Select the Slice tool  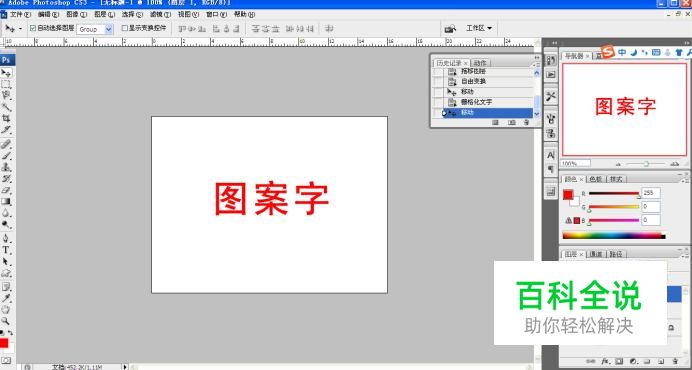pyautogui.click(x=6, y=130)
